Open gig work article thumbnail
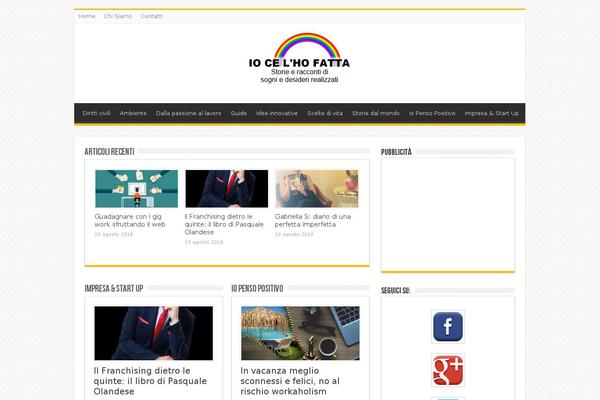Viewport: 600px width, 400px height. [137, 189]
